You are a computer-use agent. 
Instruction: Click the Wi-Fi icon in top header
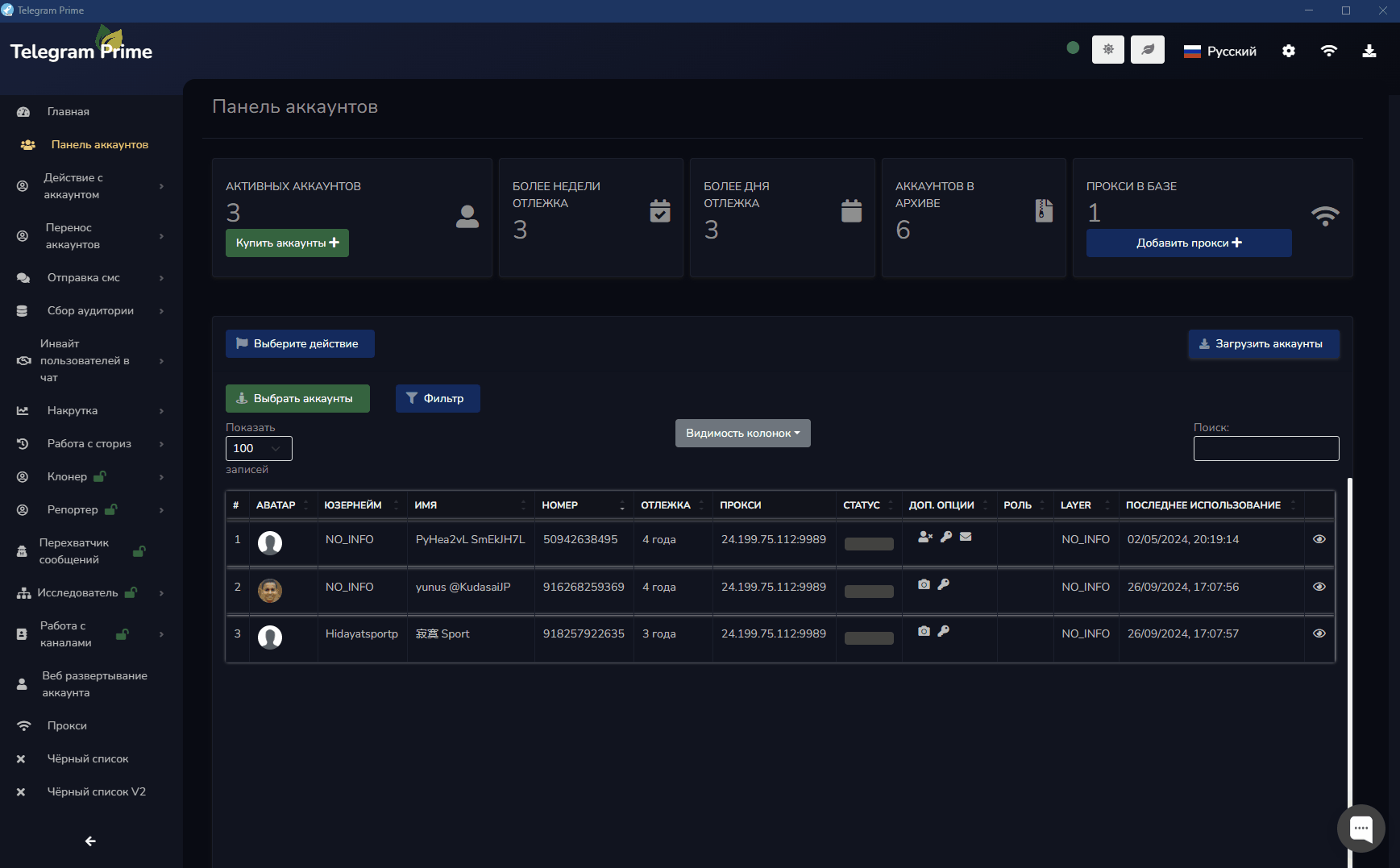pyautogui.click(x=1329, y=51)
